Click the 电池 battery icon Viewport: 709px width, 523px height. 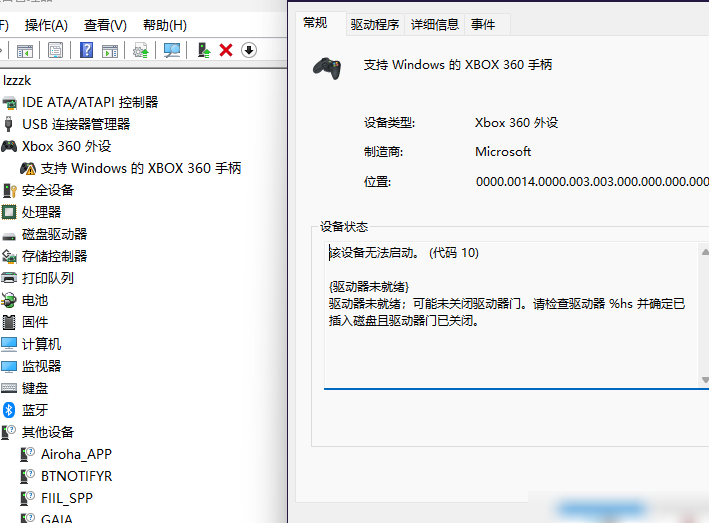pos(9,300)
